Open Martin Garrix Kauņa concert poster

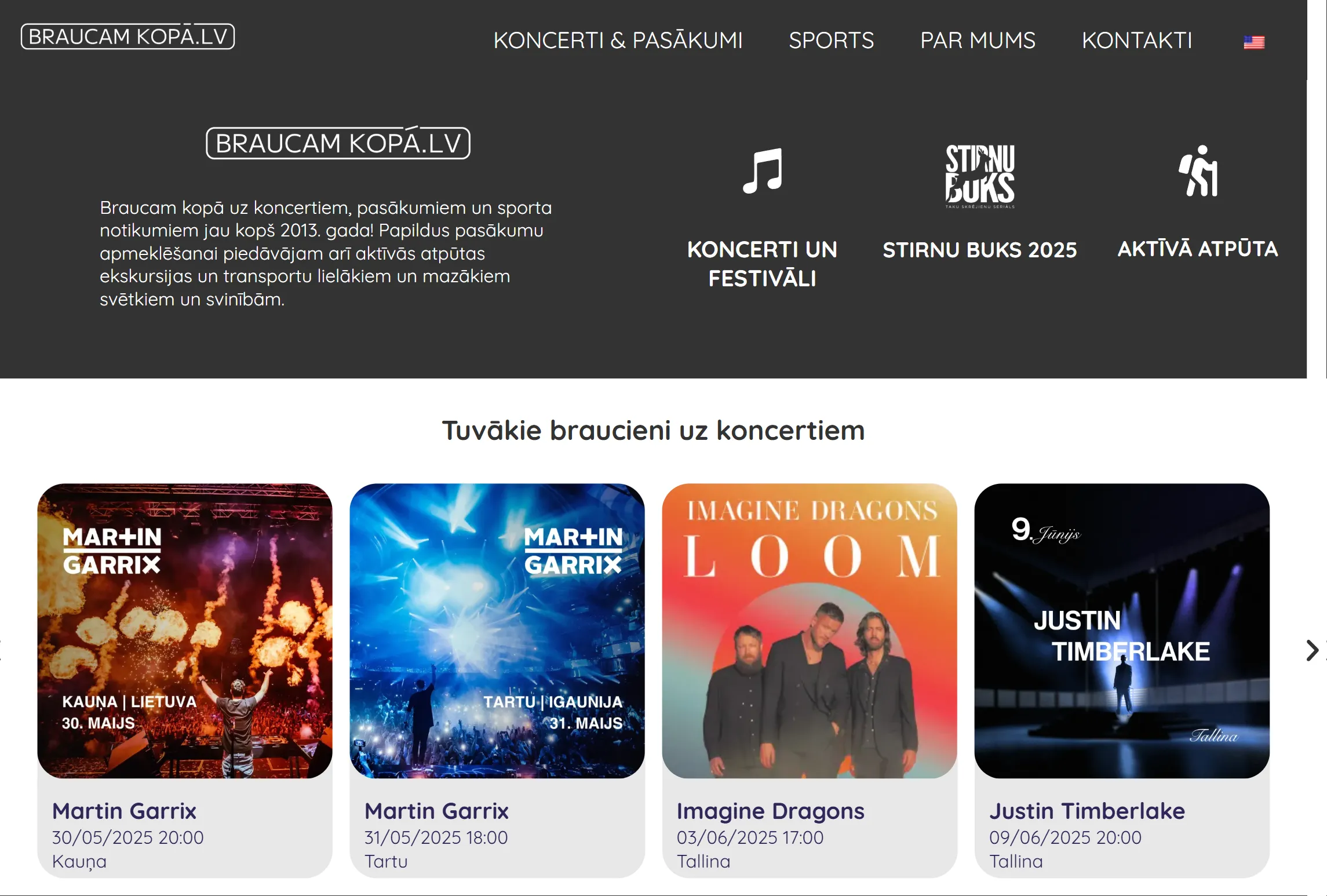(x=185, y=631)
